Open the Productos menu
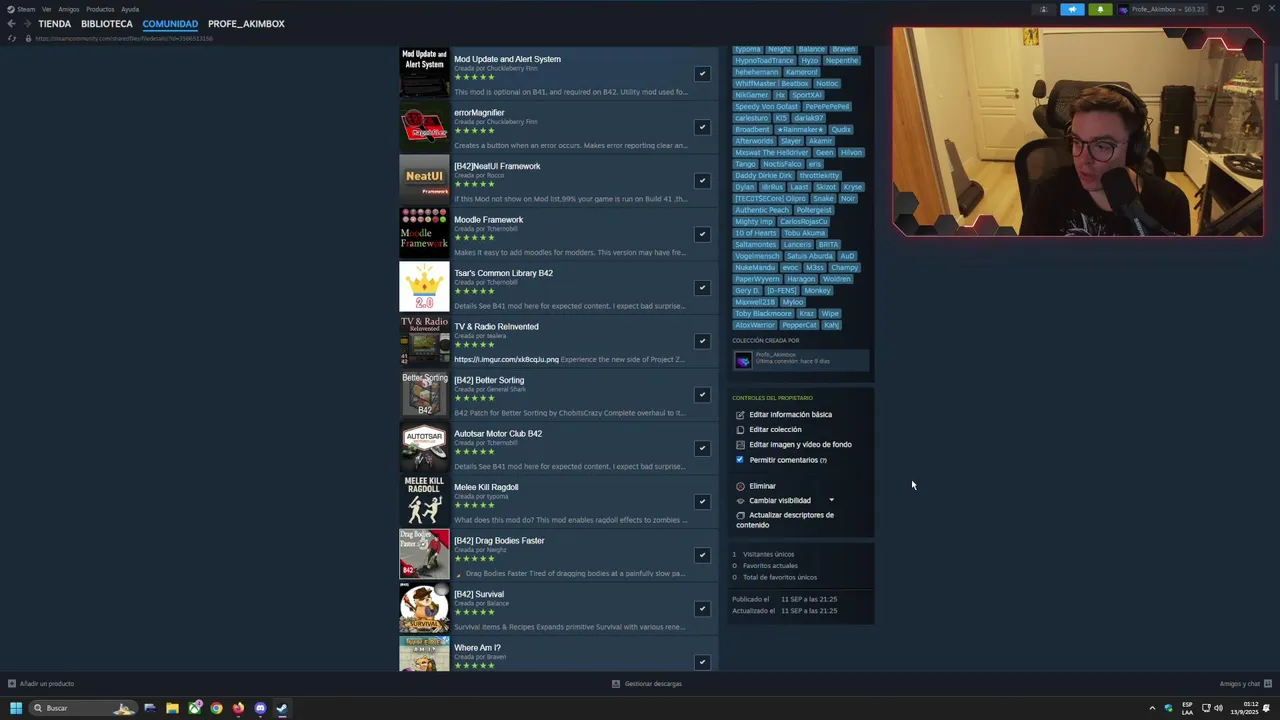The width and height of the screenshot is (1280, 720). coord(100,9)
